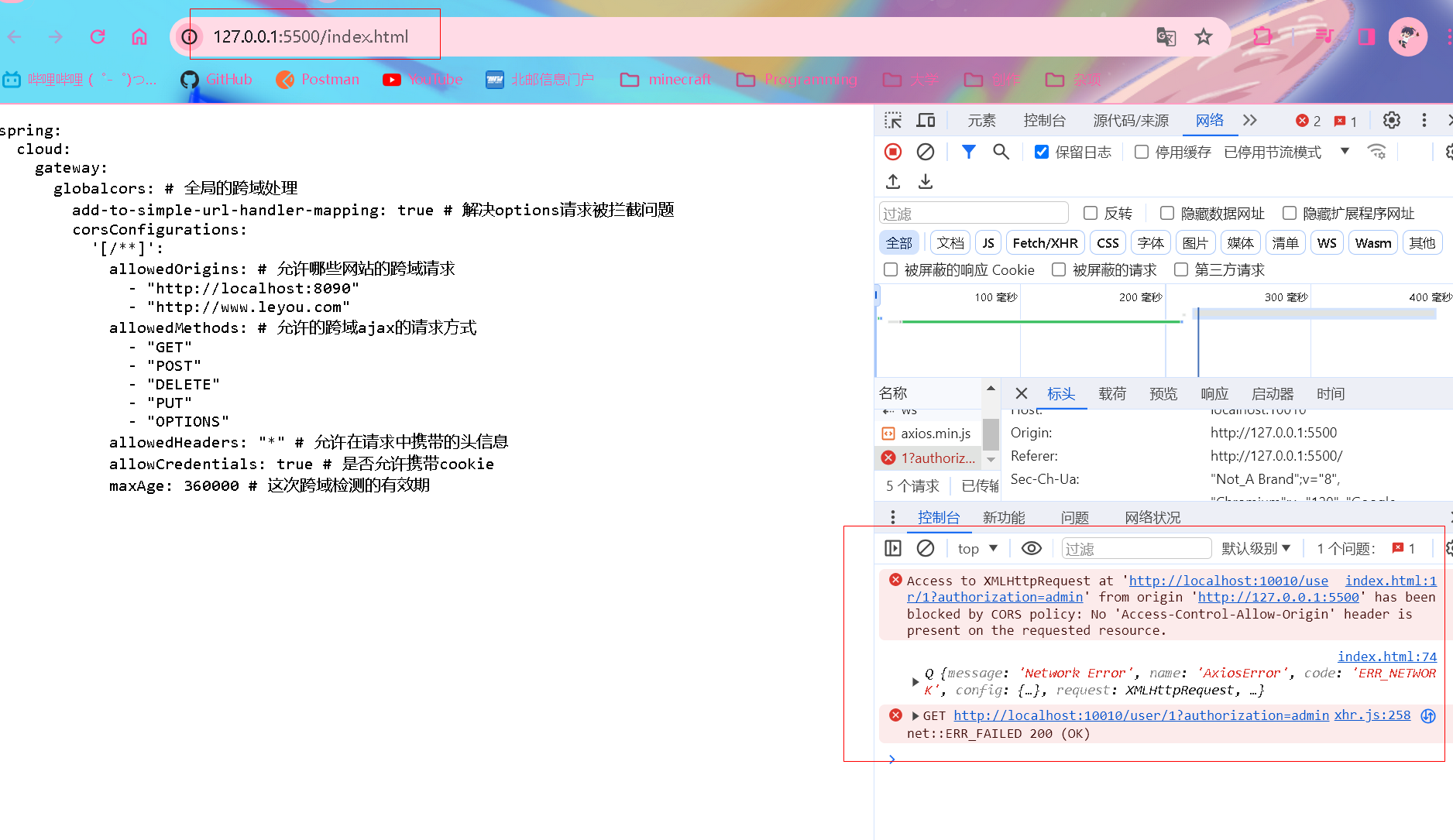Sort requests using the 名称 column arrow

[991, 389]
